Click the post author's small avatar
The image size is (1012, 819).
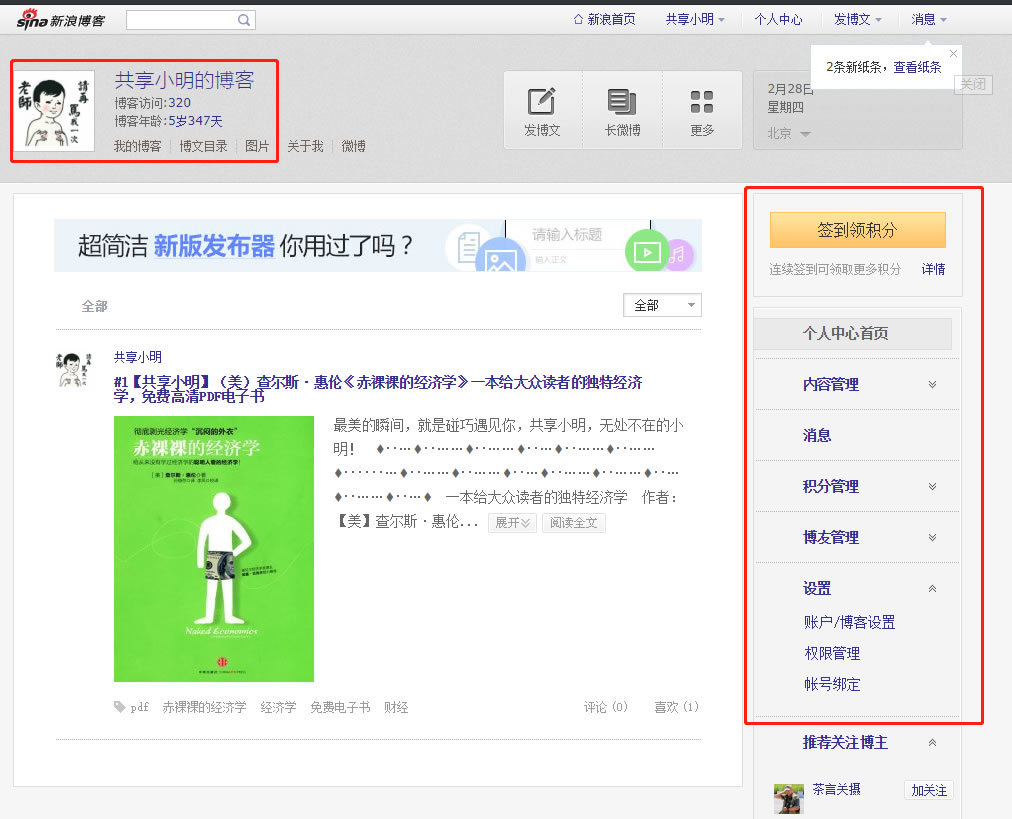74,370
